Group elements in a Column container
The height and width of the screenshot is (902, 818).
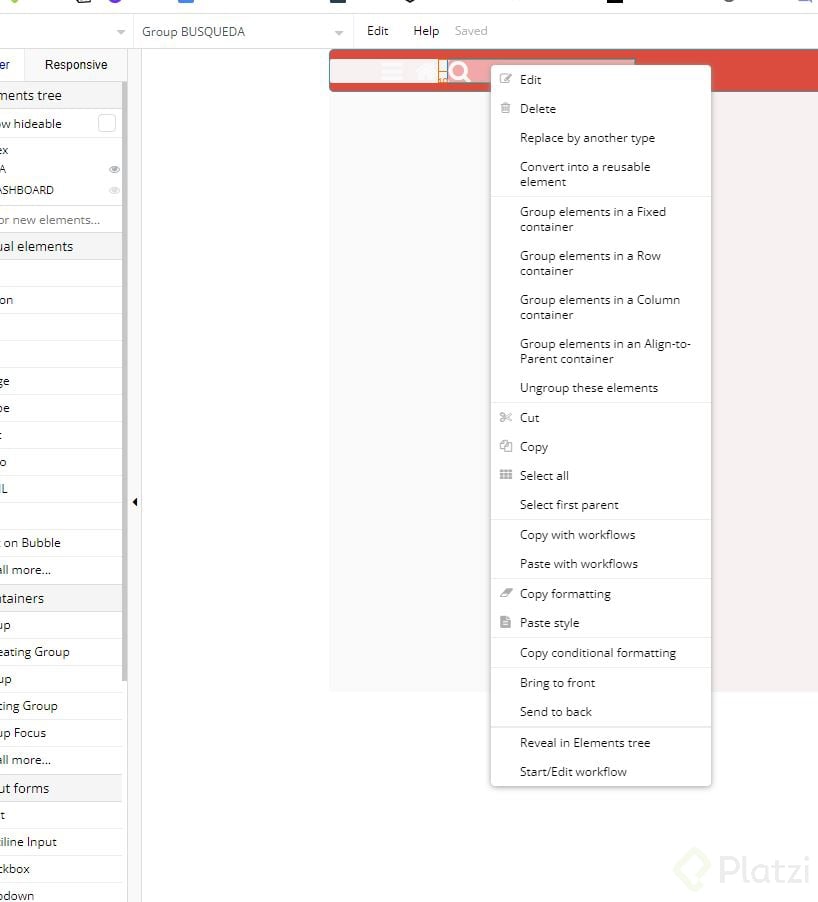[599, 307]
